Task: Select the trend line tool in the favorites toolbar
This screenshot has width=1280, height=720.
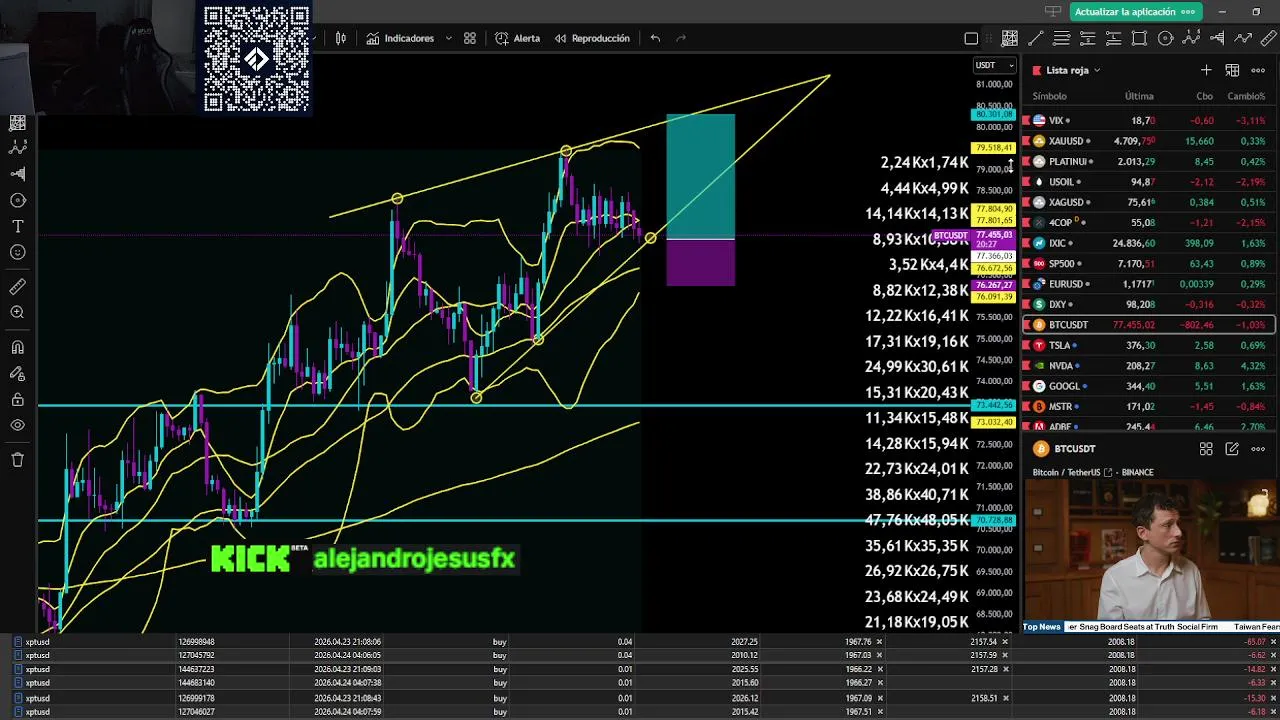Action: (x=1036, y=38)
